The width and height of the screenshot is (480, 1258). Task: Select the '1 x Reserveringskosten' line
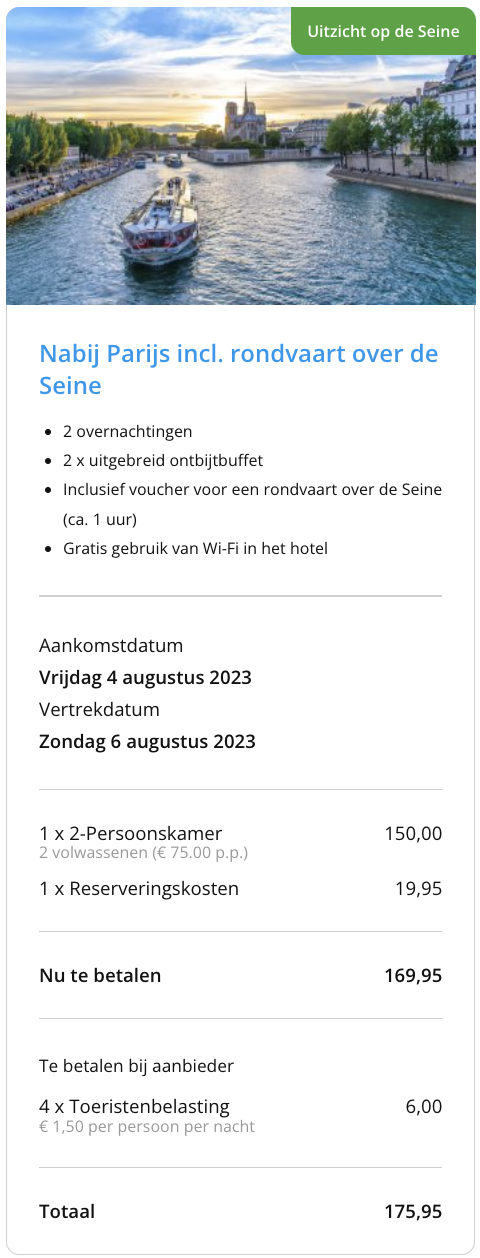tap(139, 888)
